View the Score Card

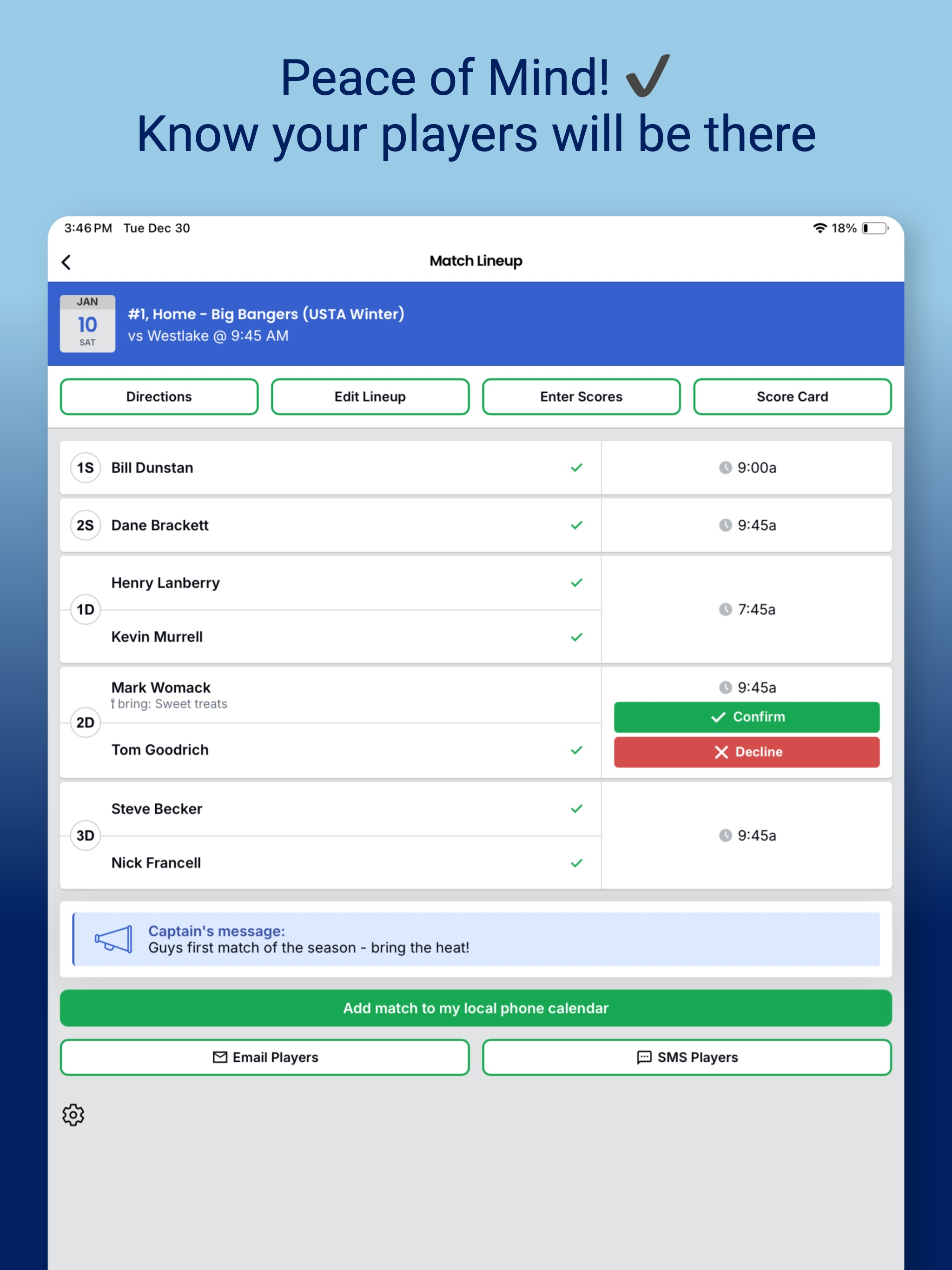coord(793,397)
